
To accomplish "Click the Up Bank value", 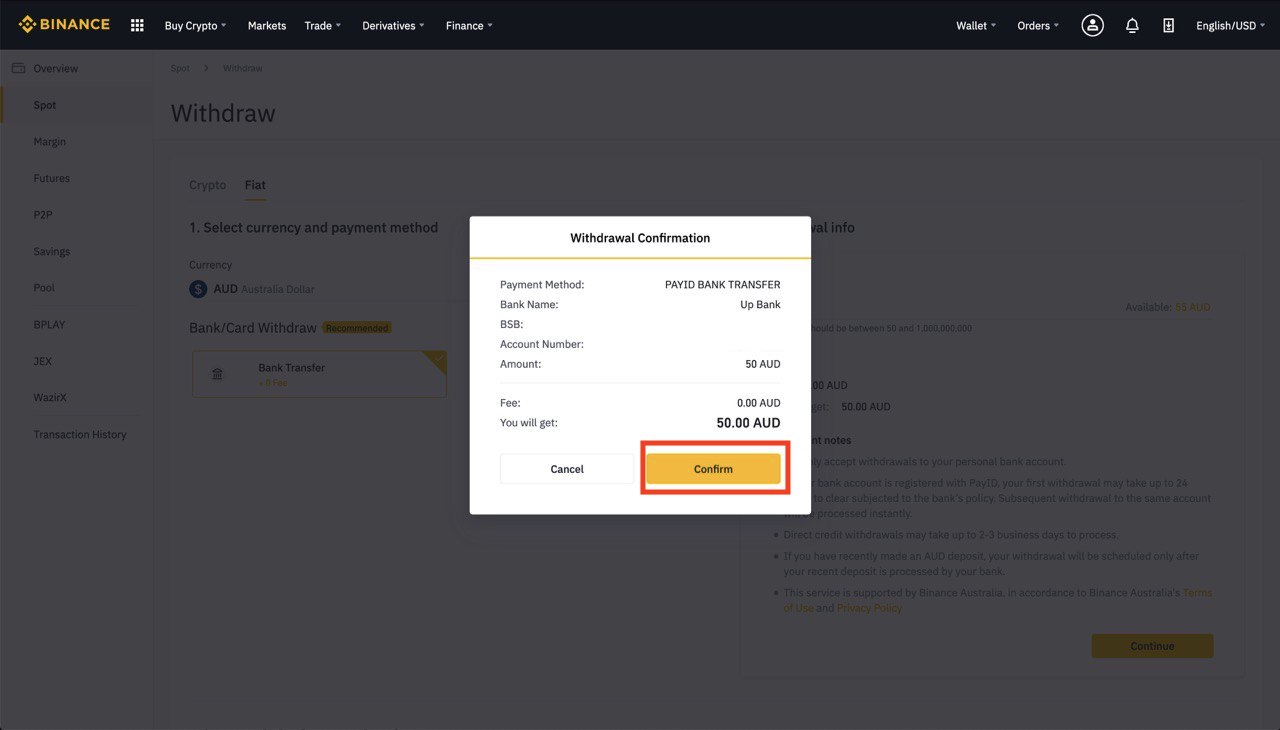I will pos(761,304).
